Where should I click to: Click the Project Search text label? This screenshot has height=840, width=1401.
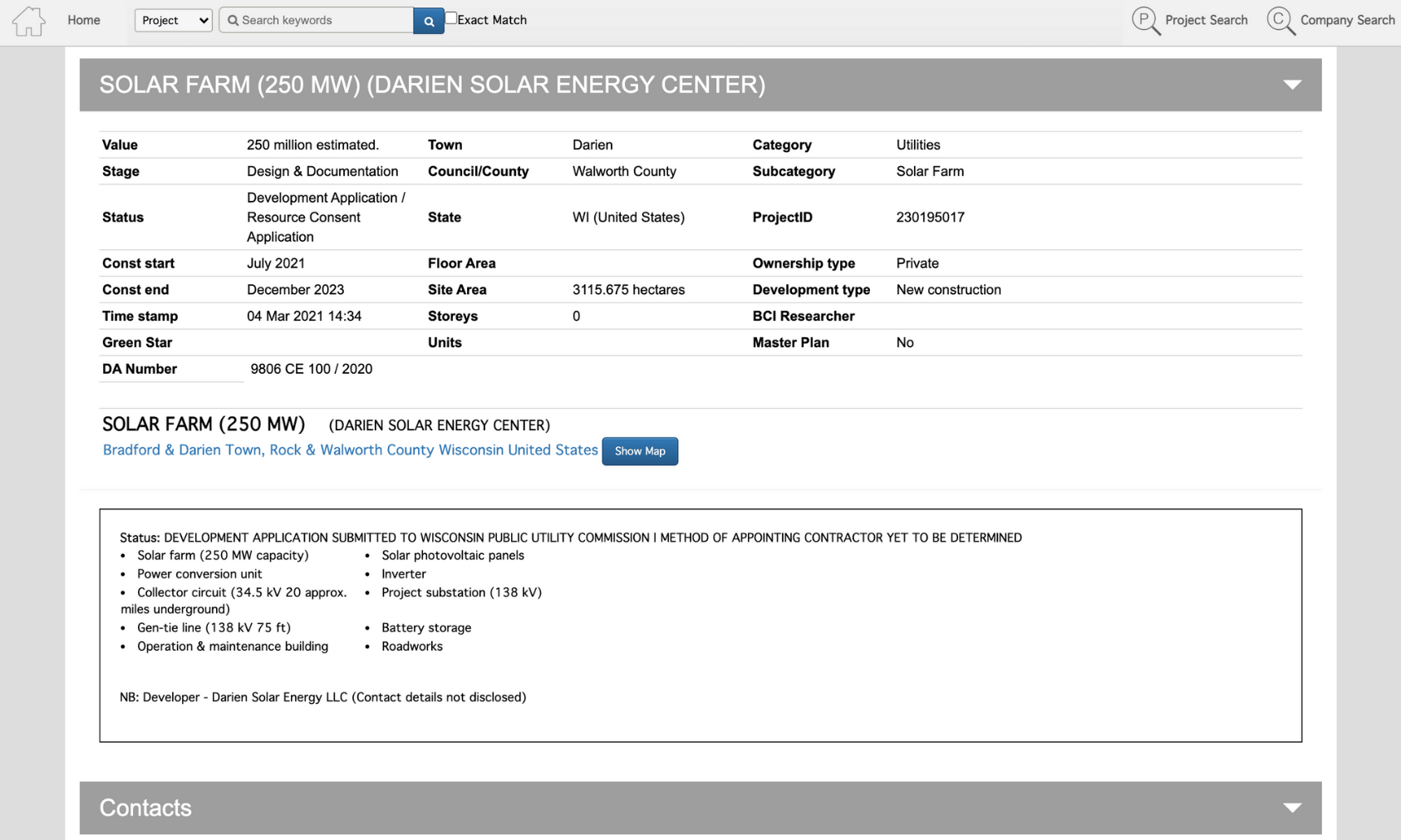[1206, 20]
